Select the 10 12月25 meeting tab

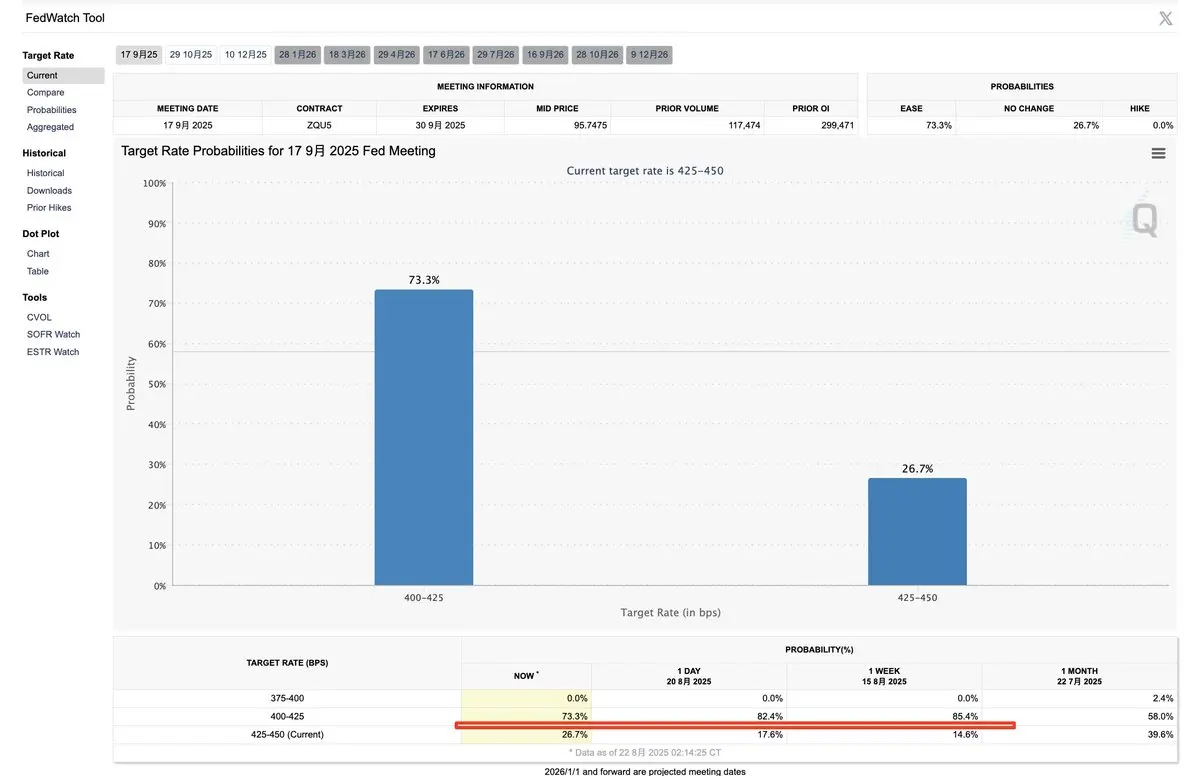coord(246,55)
